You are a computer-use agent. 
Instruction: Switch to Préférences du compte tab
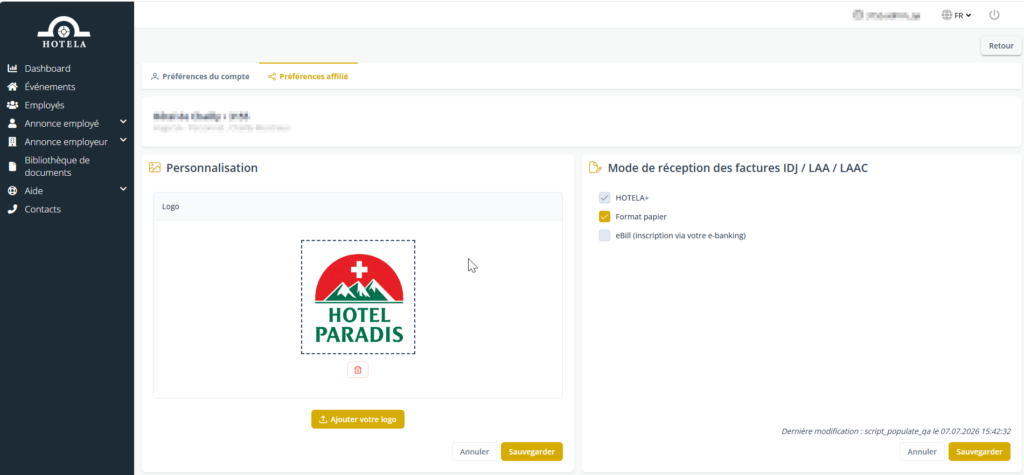(200, 76)
